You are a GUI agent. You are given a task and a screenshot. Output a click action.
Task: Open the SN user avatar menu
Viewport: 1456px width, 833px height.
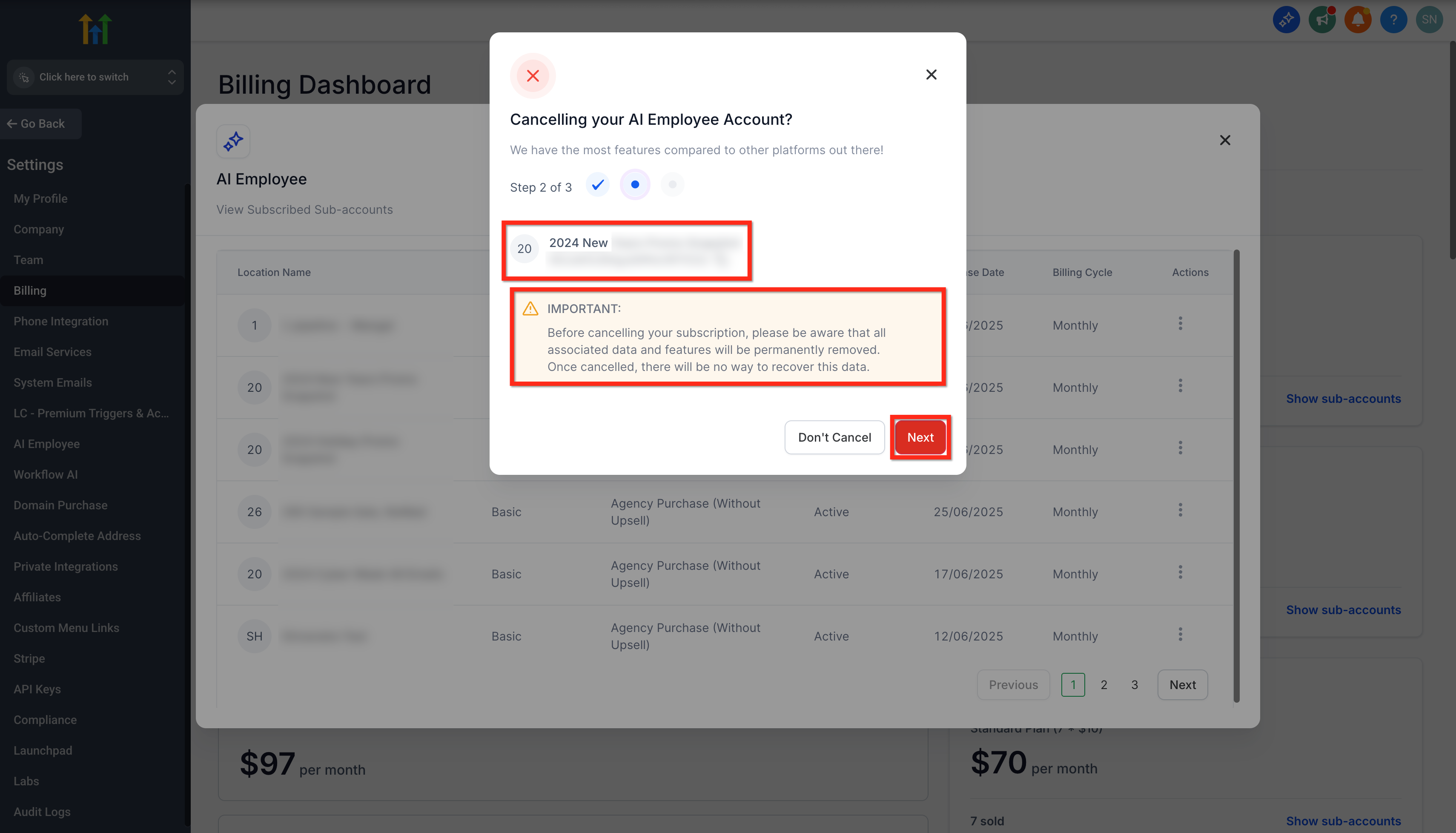1429,20
